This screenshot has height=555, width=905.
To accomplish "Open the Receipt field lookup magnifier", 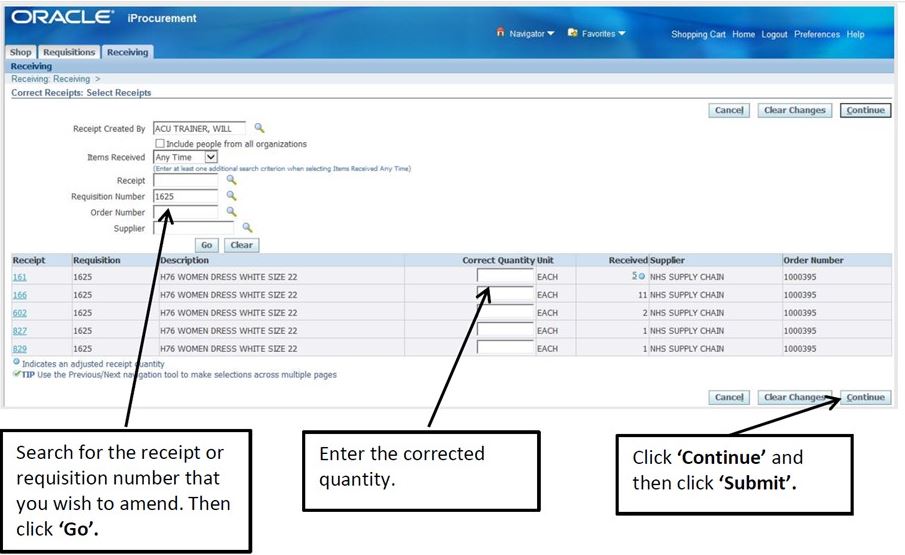I will tap(231, 180).
